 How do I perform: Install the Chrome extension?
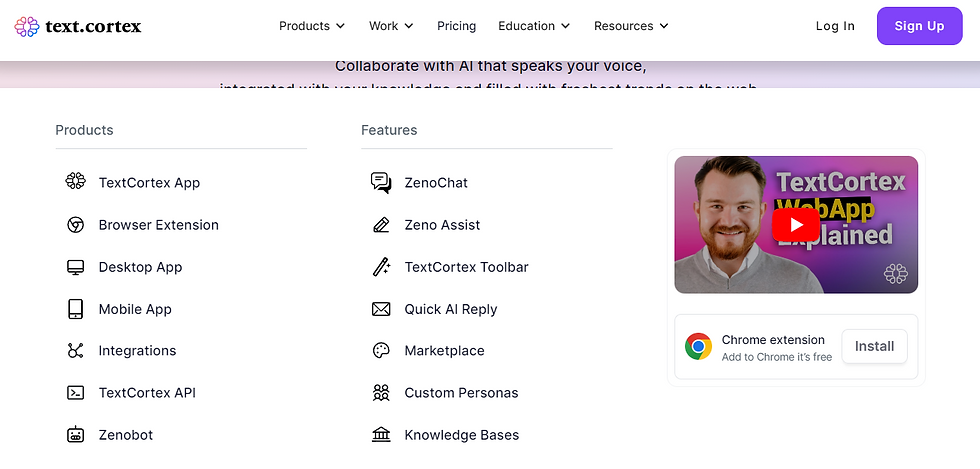[874, 346]
